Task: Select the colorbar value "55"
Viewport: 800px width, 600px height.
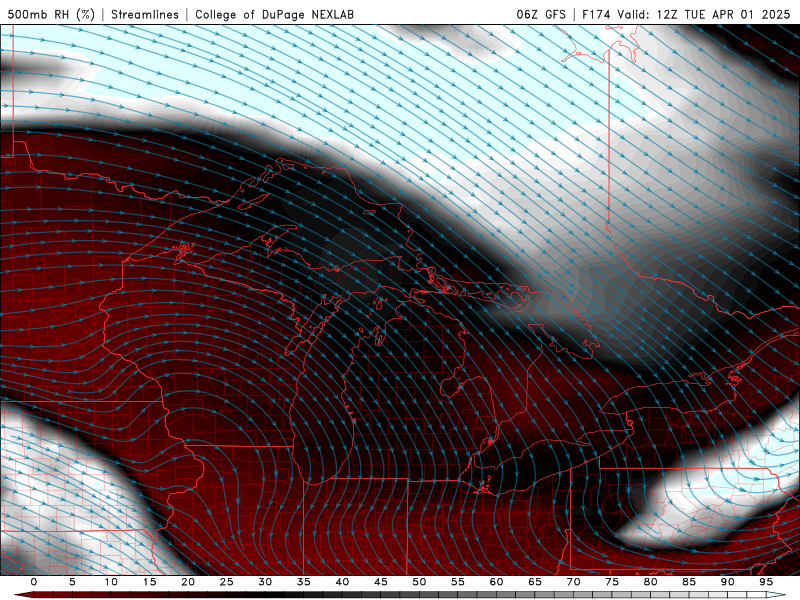Action: pos(458,582)
